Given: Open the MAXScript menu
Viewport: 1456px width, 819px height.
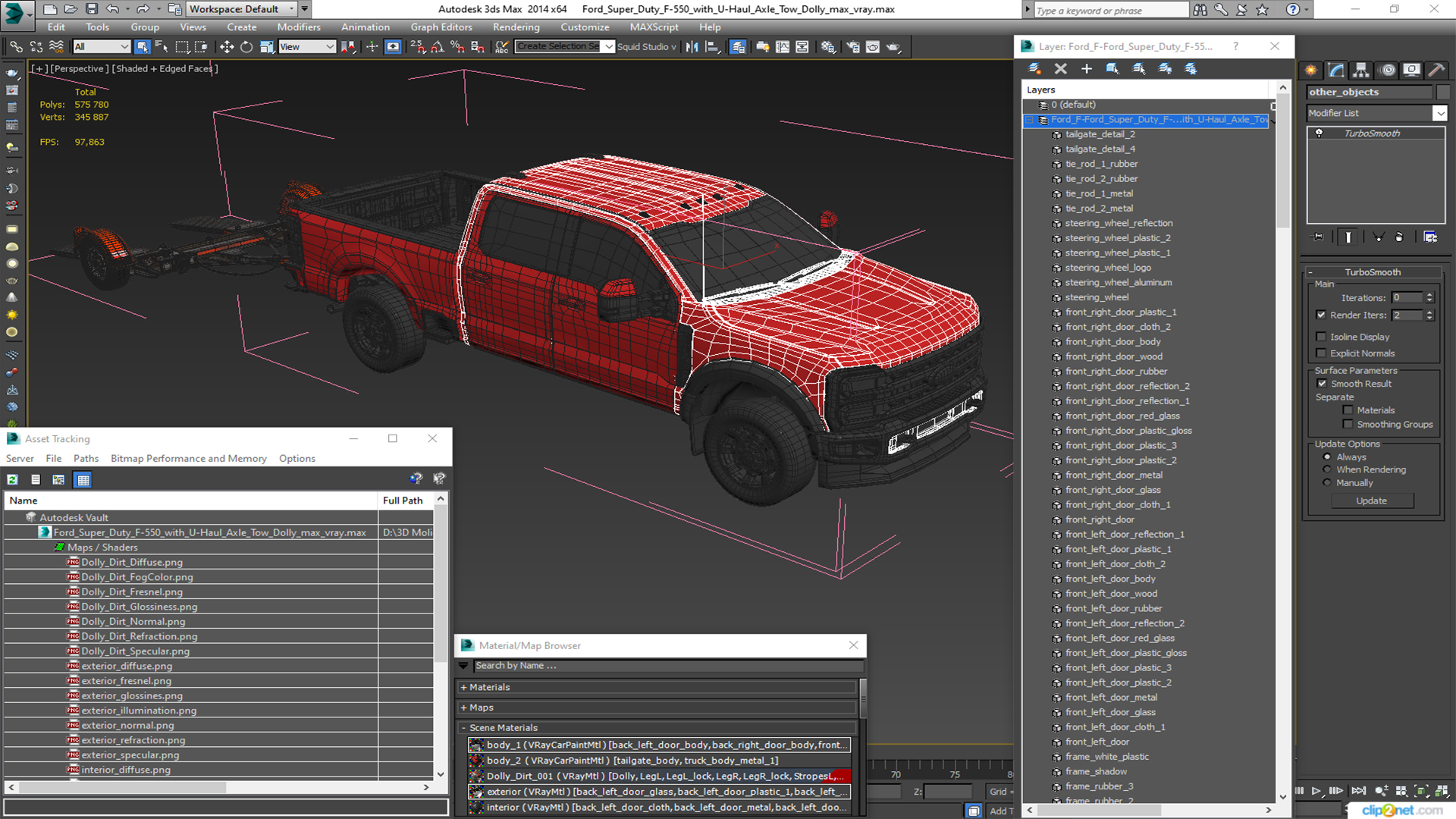Looking at the screenshot, I should (x=654, y=27).
